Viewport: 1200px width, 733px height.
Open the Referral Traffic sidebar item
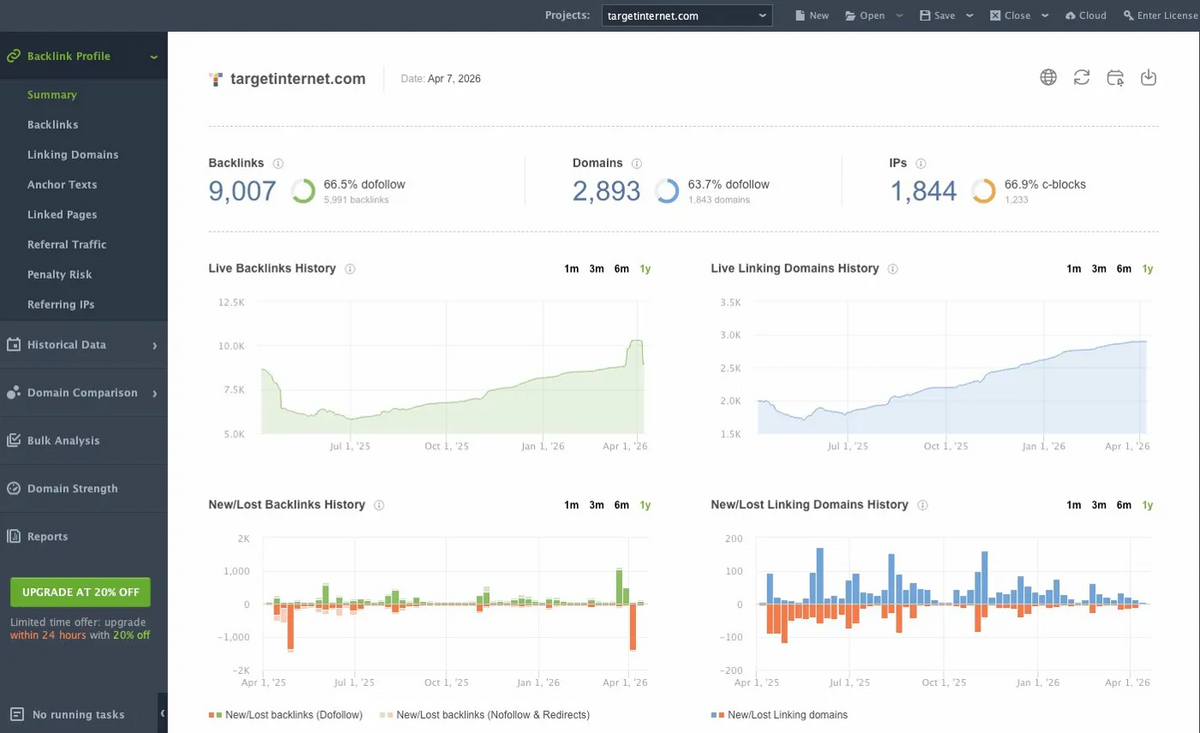67,245
